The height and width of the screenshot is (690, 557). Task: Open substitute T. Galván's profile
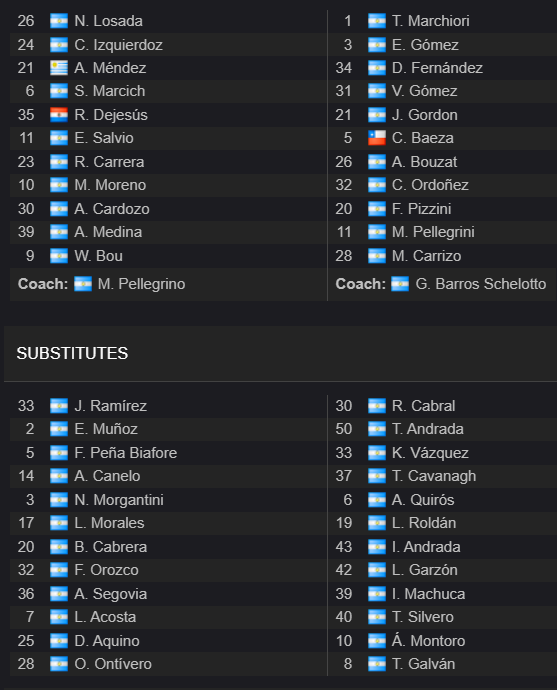click(424, 664)
